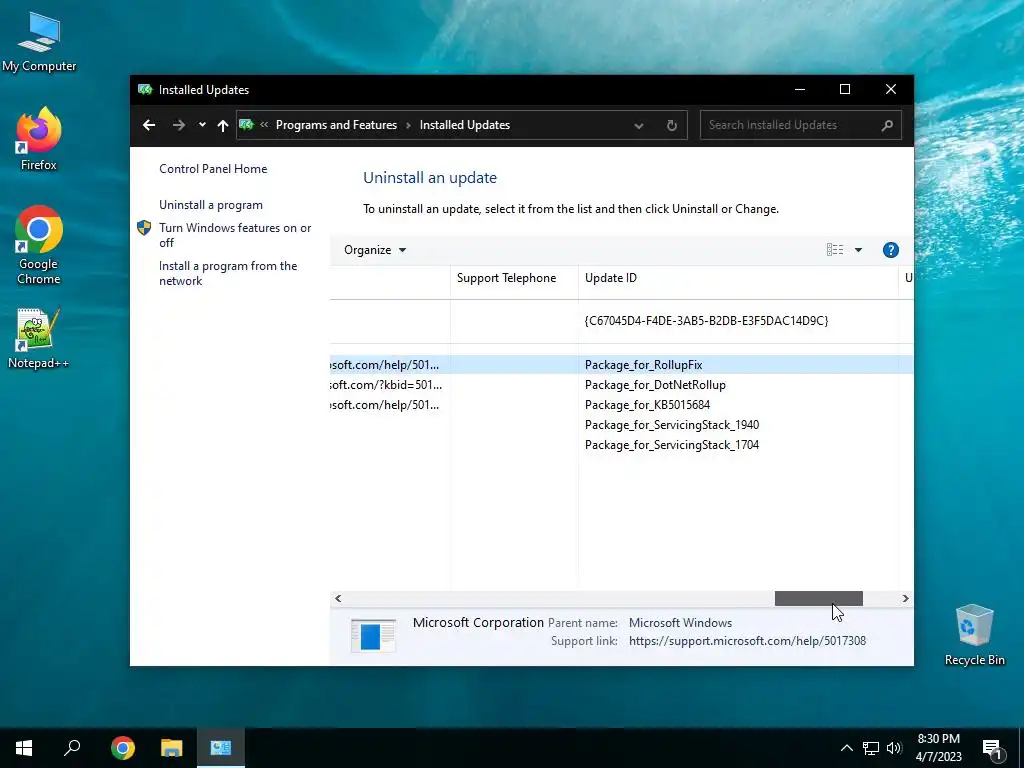Open Firefox desktop shortcut
The image size is (1024, 768).
[39, 139]
